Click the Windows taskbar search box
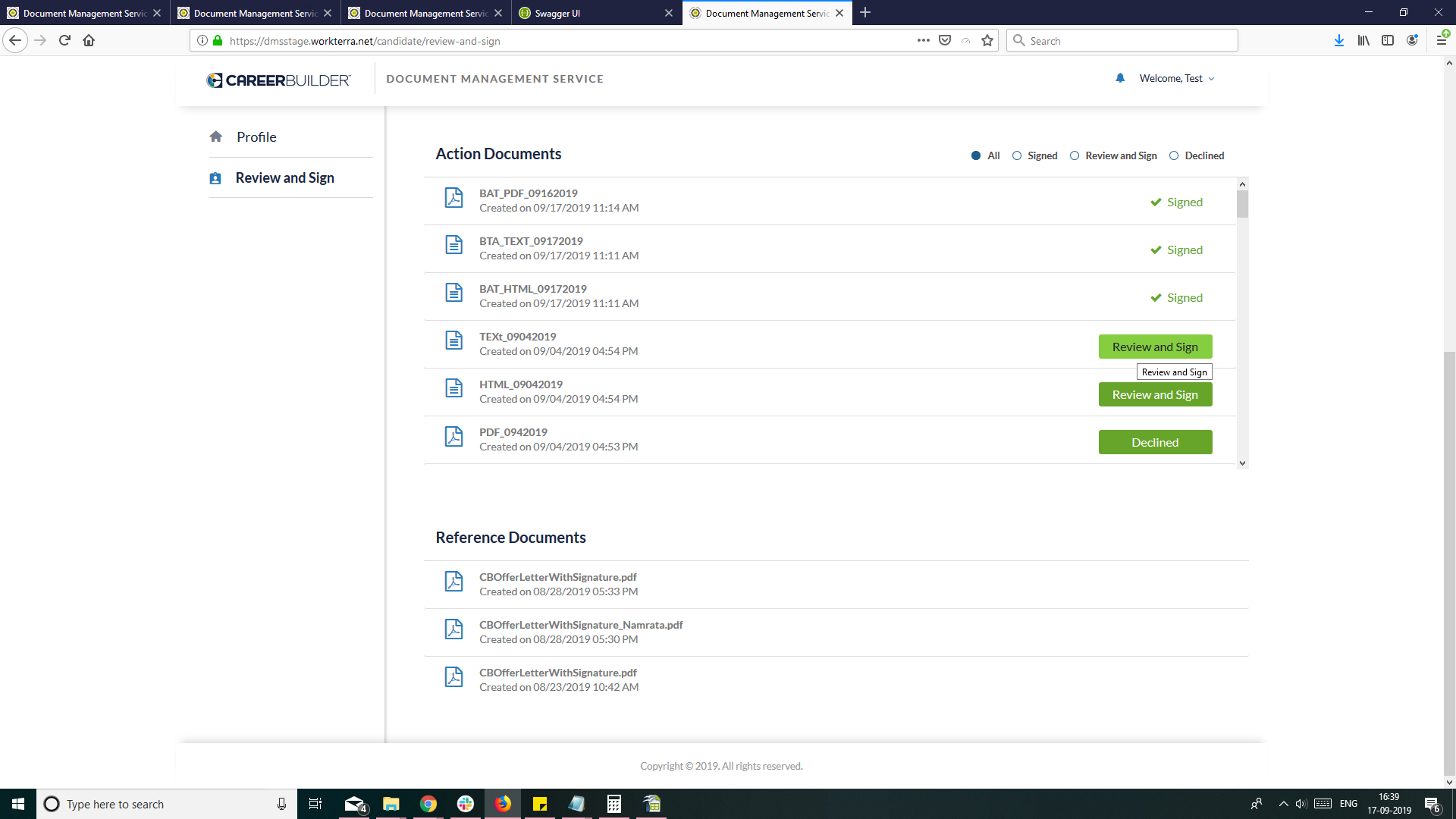The width and height of the screenshot is (1456, 819). point(167,804)
